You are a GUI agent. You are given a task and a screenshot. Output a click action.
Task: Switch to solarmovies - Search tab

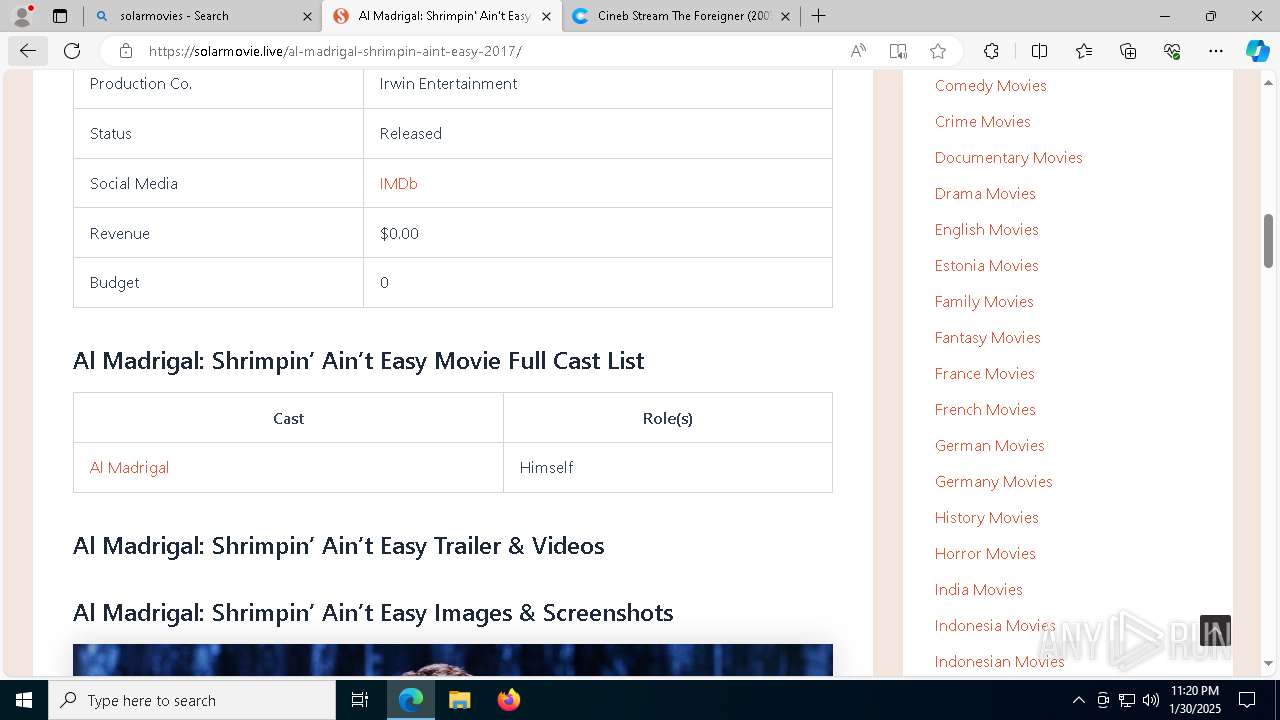click(202, 16)
